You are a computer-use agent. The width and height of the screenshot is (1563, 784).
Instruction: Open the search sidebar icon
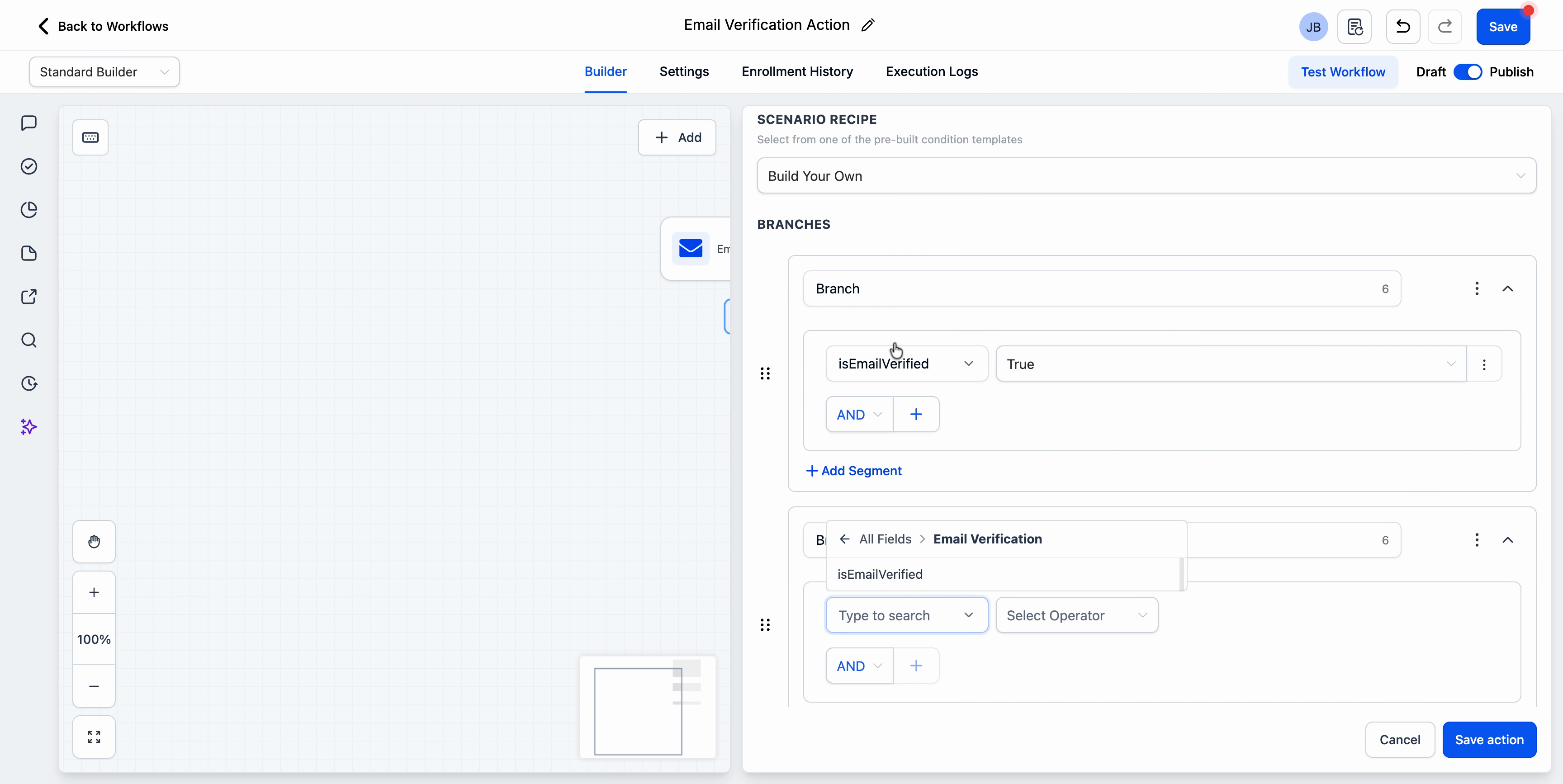click(x=29, y=340)
